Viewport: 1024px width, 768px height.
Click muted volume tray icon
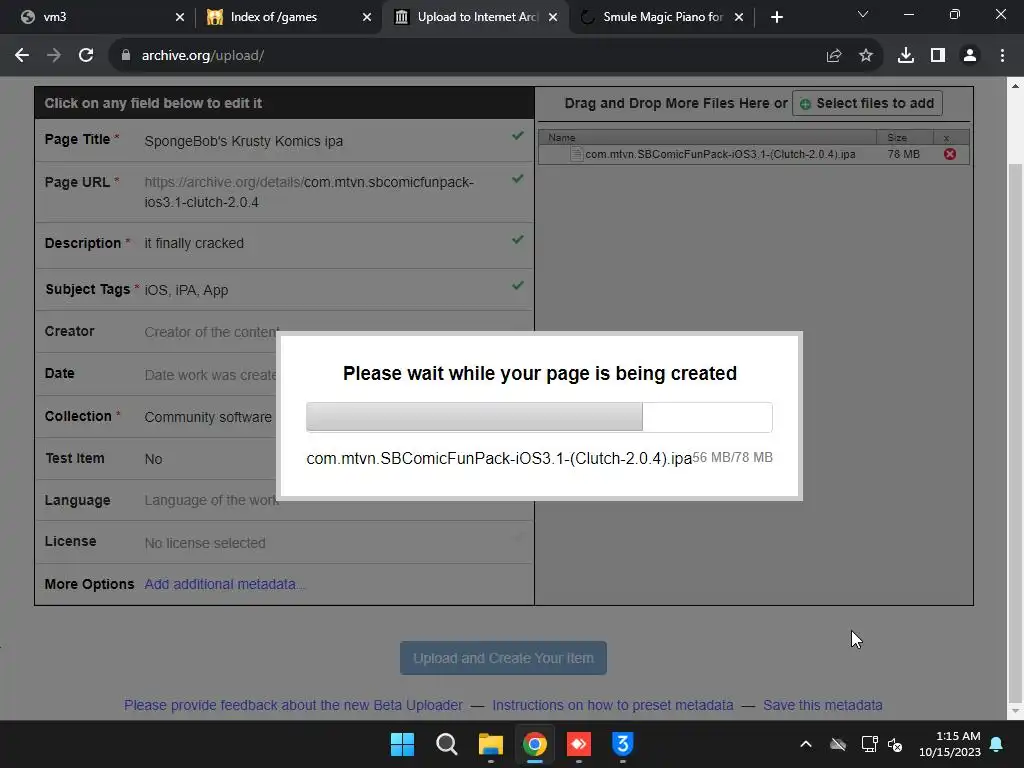pos(895,744)
